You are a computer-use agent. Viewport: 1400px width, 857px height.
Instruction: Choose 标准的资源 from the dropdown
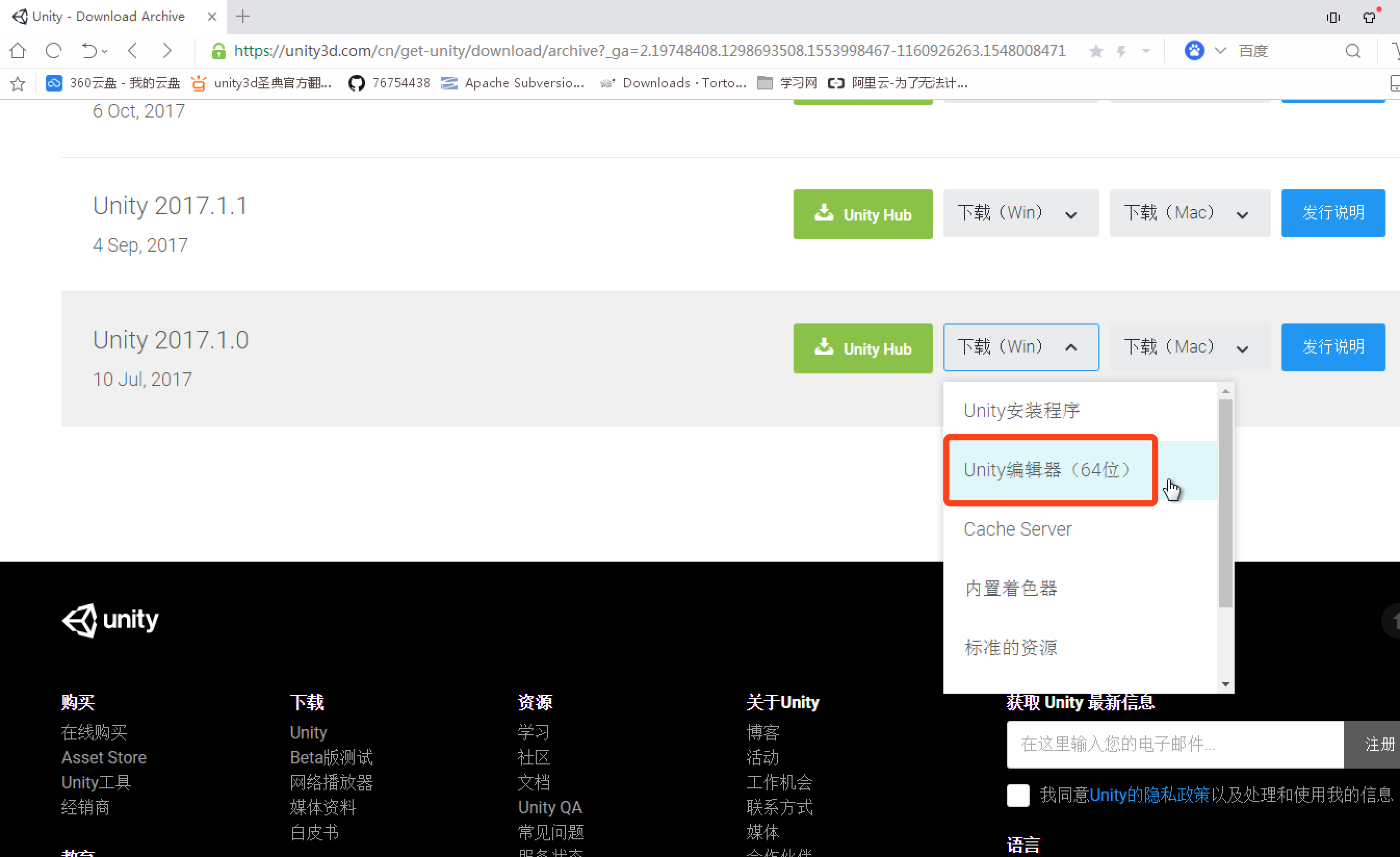pyautogui.click(x=1080, y=647)
